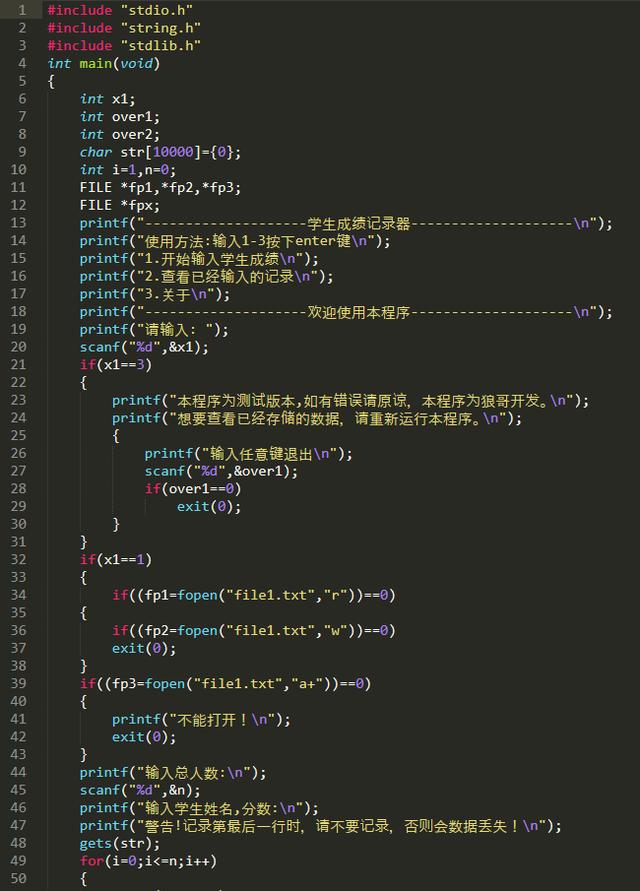Click line number 21 in gutter
Viewport: 640px width, 891px height.
18,364
